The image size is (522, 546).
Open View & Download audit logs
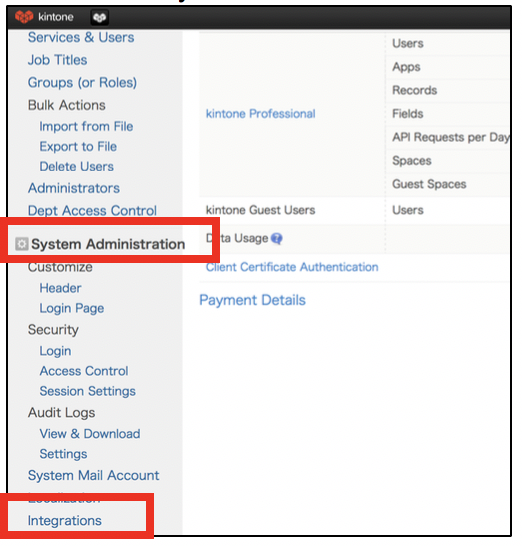90,434
